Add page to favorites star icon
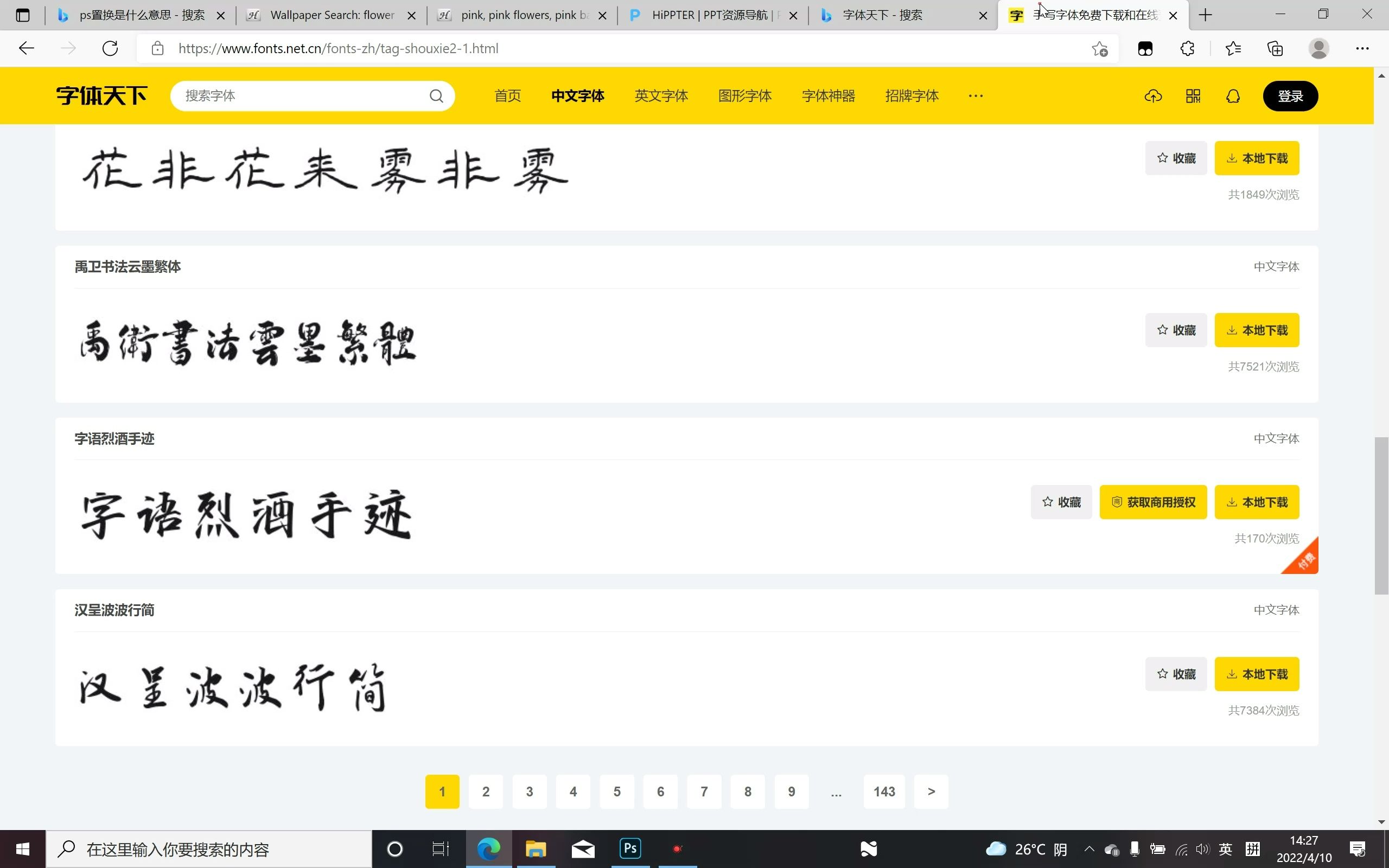 pos(1099,49)
